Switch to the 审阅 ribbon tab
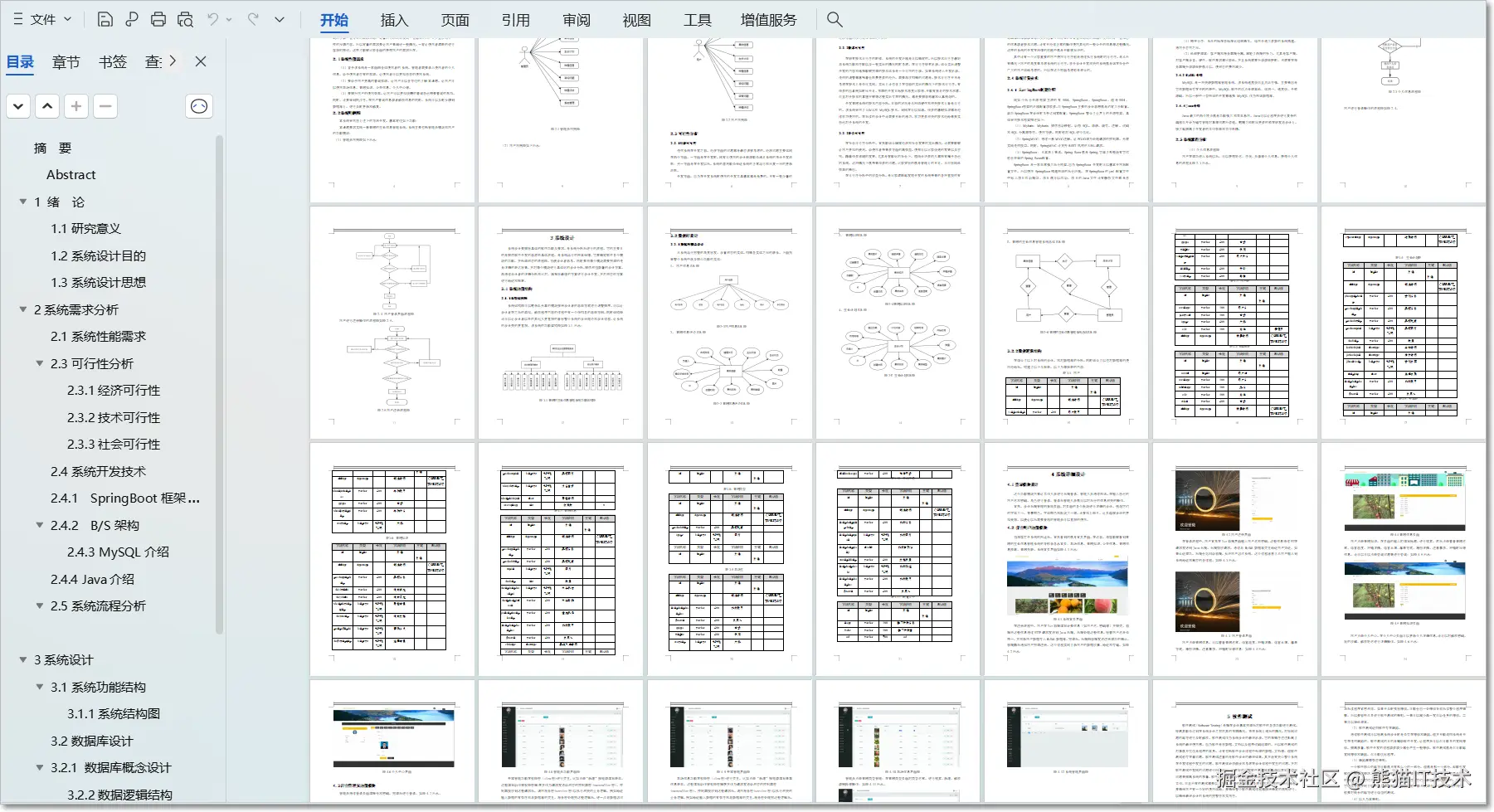The height and width of the screenshot is (812, 1494). (x=577, y=20)
